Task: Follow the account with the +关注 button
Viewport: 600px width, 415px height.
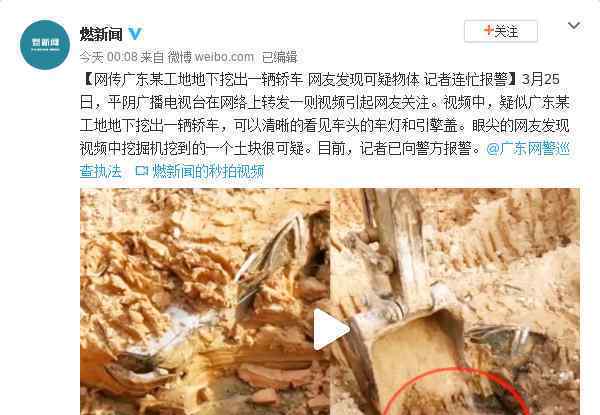Action: point(501,31)
